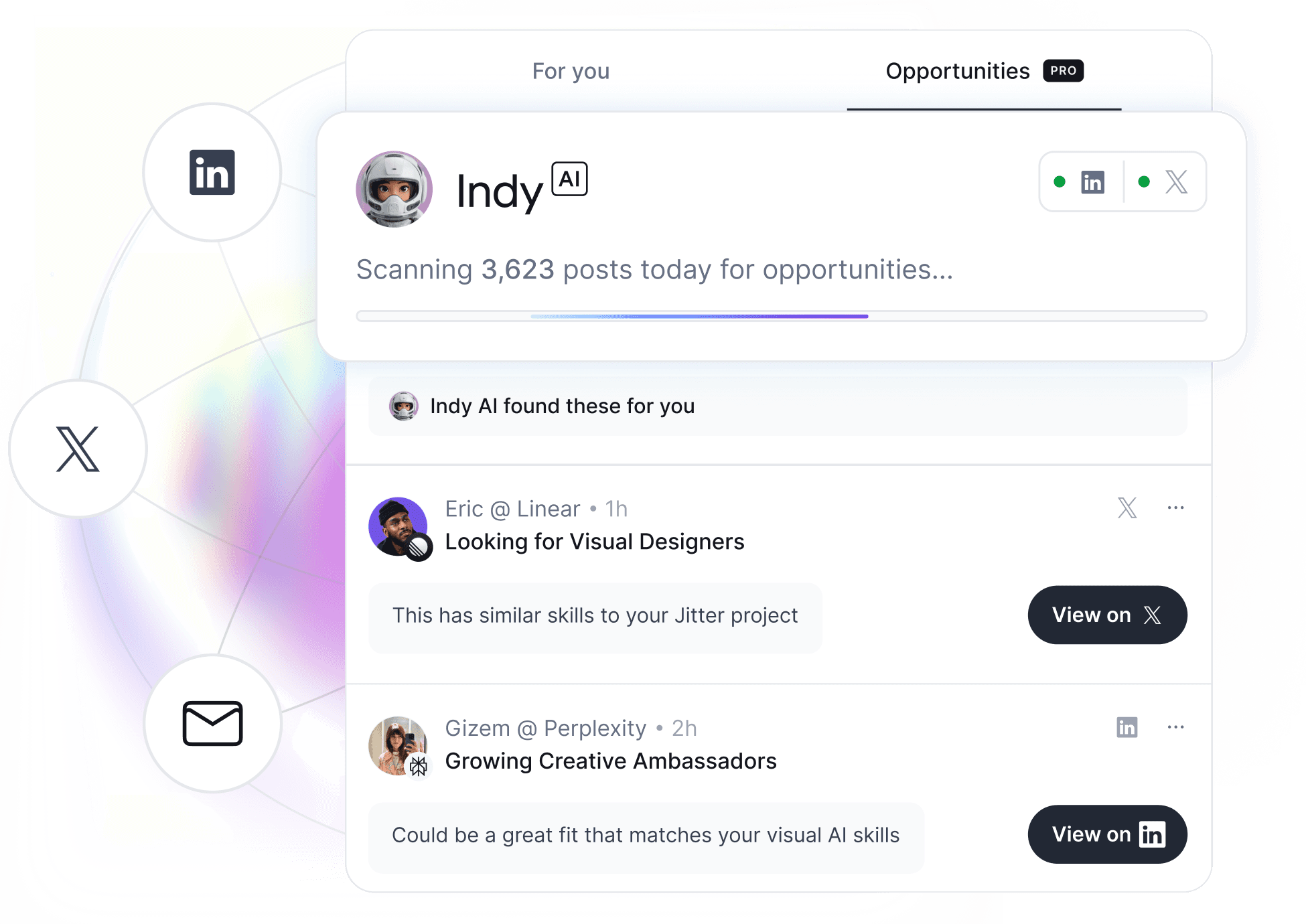Open the Looking for Visual Designers post
This screenshot has width=1306, height=924.
pyautogui.click(x=595, y=542)
